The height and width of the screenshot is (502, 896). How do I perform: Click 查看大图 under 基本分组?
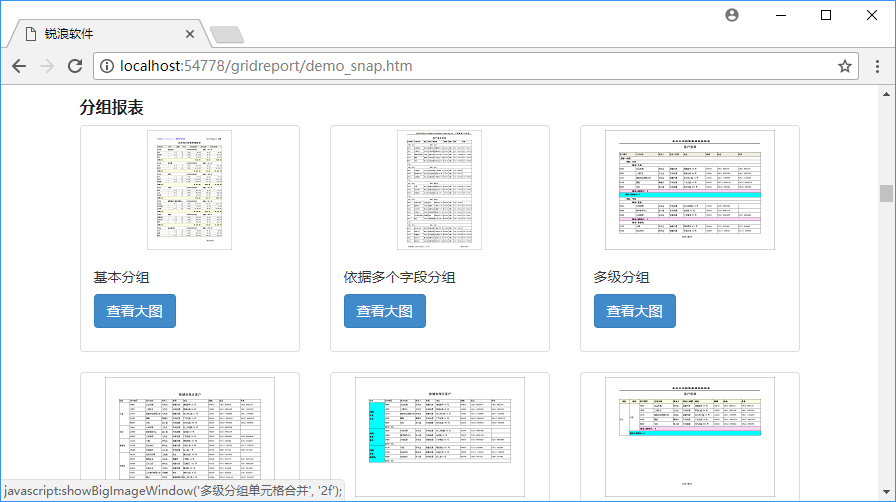click(x=135, y=311)
